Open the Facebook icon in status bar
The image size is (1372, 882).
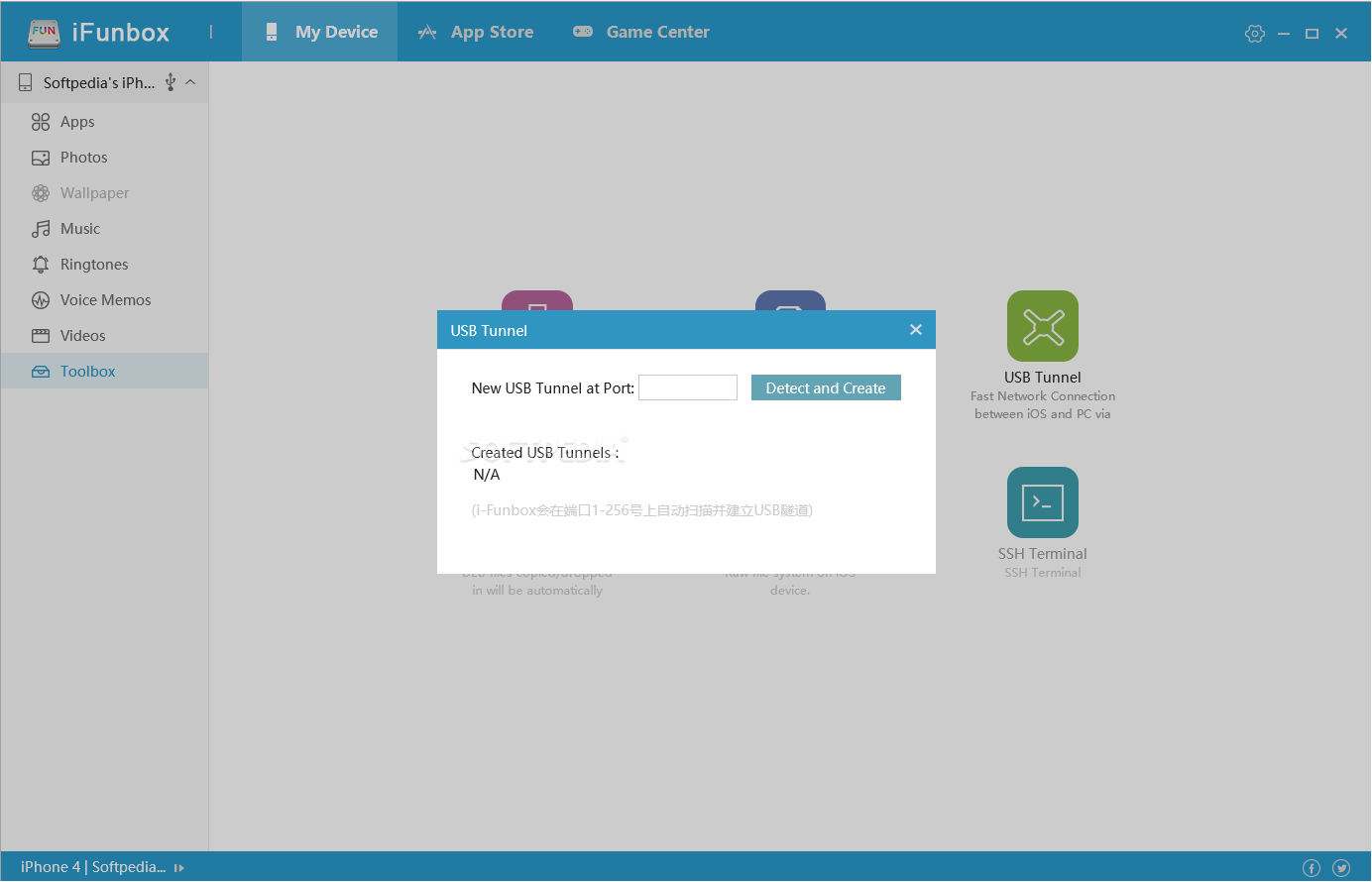coord(1312,868)
